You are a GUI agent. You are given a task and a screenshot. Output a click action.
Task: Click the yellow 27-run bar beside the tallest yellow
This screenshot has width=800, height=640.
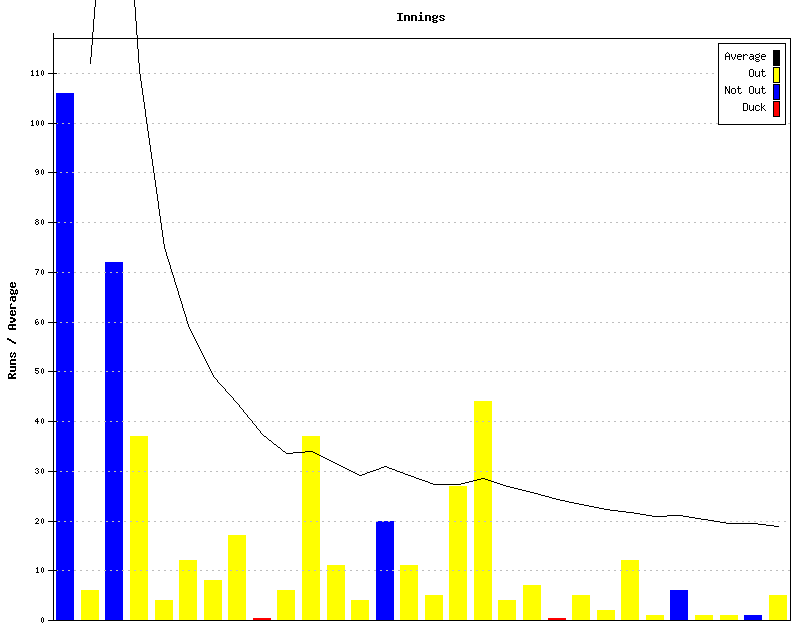click(x=458, y=553)
